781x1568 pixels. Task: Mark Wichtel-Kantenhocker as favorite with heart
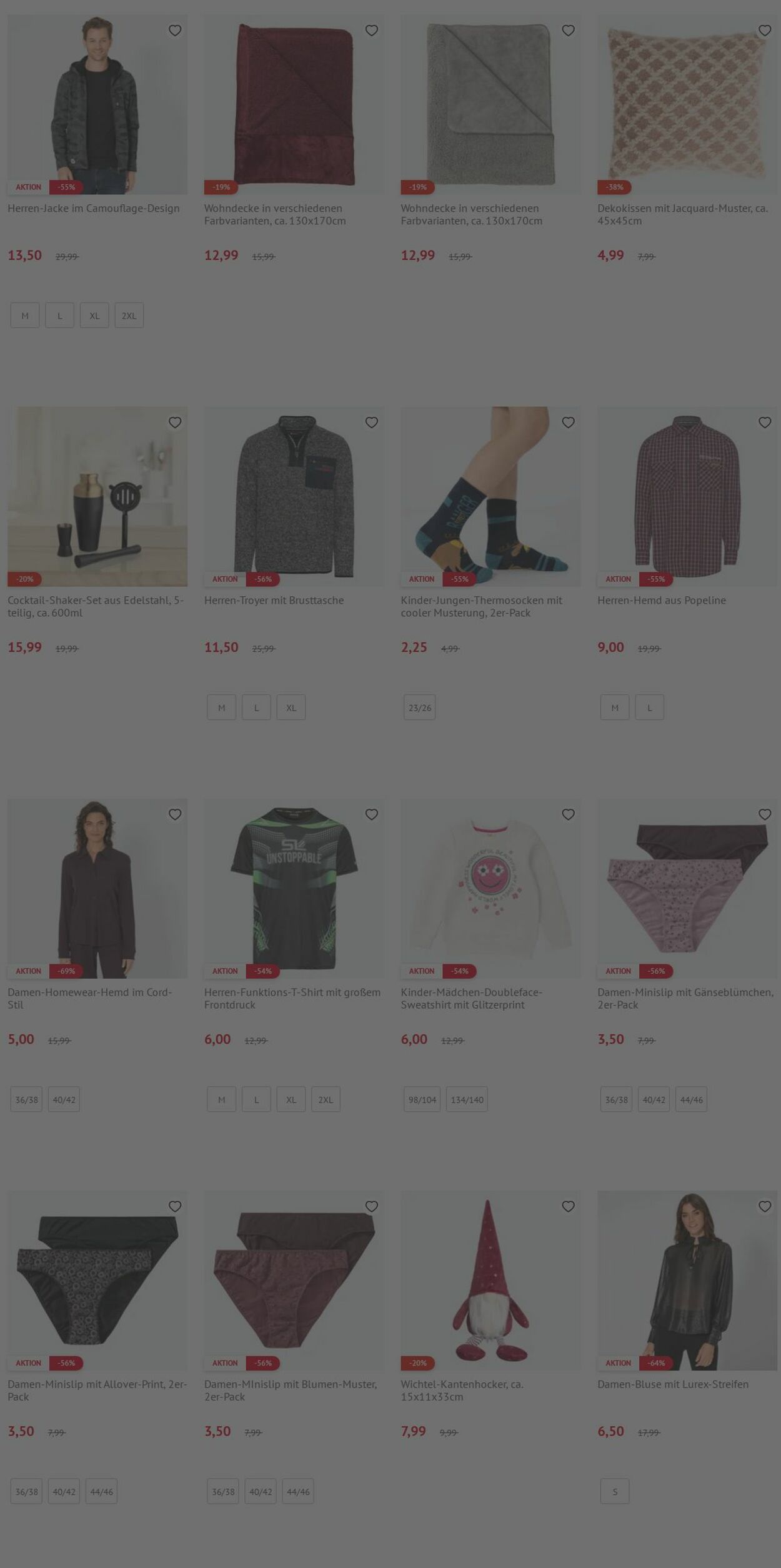(x=568, y=1206)
